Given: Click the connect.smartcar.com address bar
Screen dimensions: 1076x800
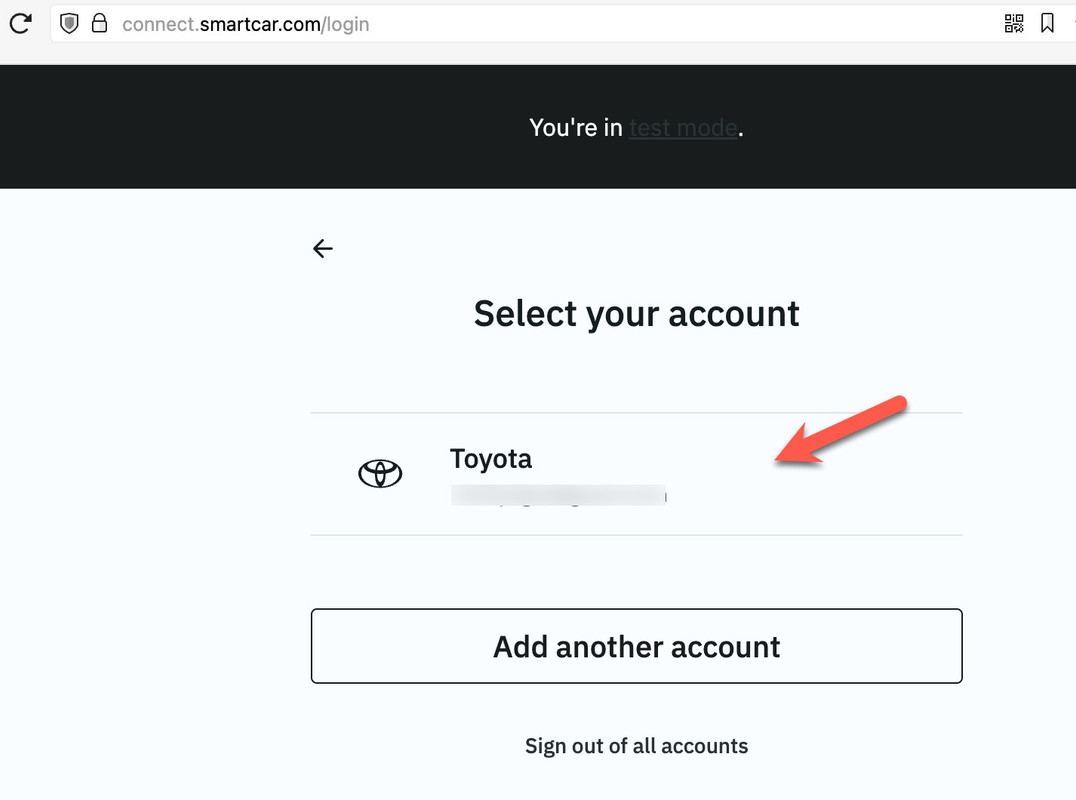Looking at the screenshot, I should (x=600, y=24).
